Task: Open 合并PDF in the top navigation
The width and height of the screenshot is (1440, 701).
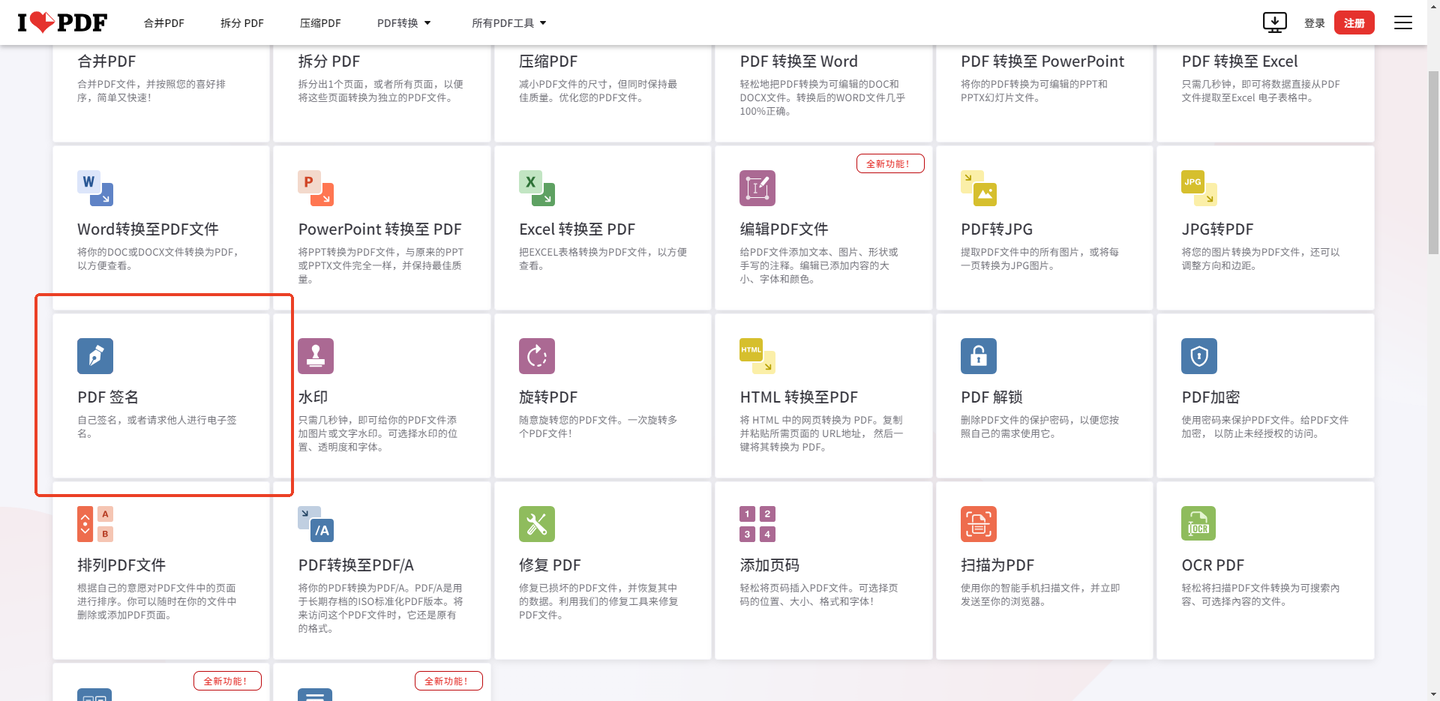Action: (164, 22)
